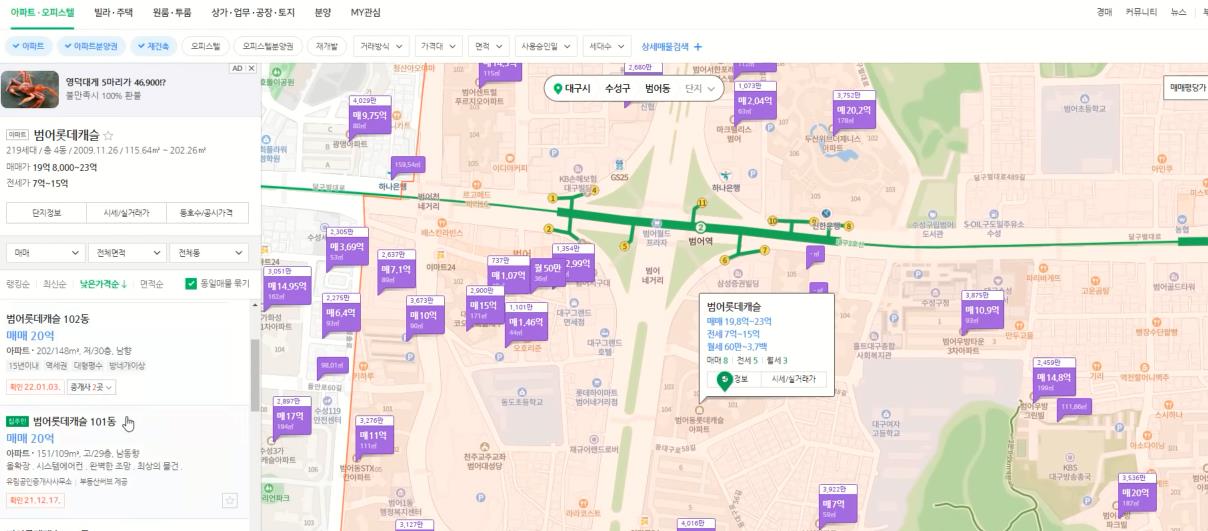Open the 단지정보 button in sidebar
This screenshot has height=531, width=1208.
tap(47, 213)
